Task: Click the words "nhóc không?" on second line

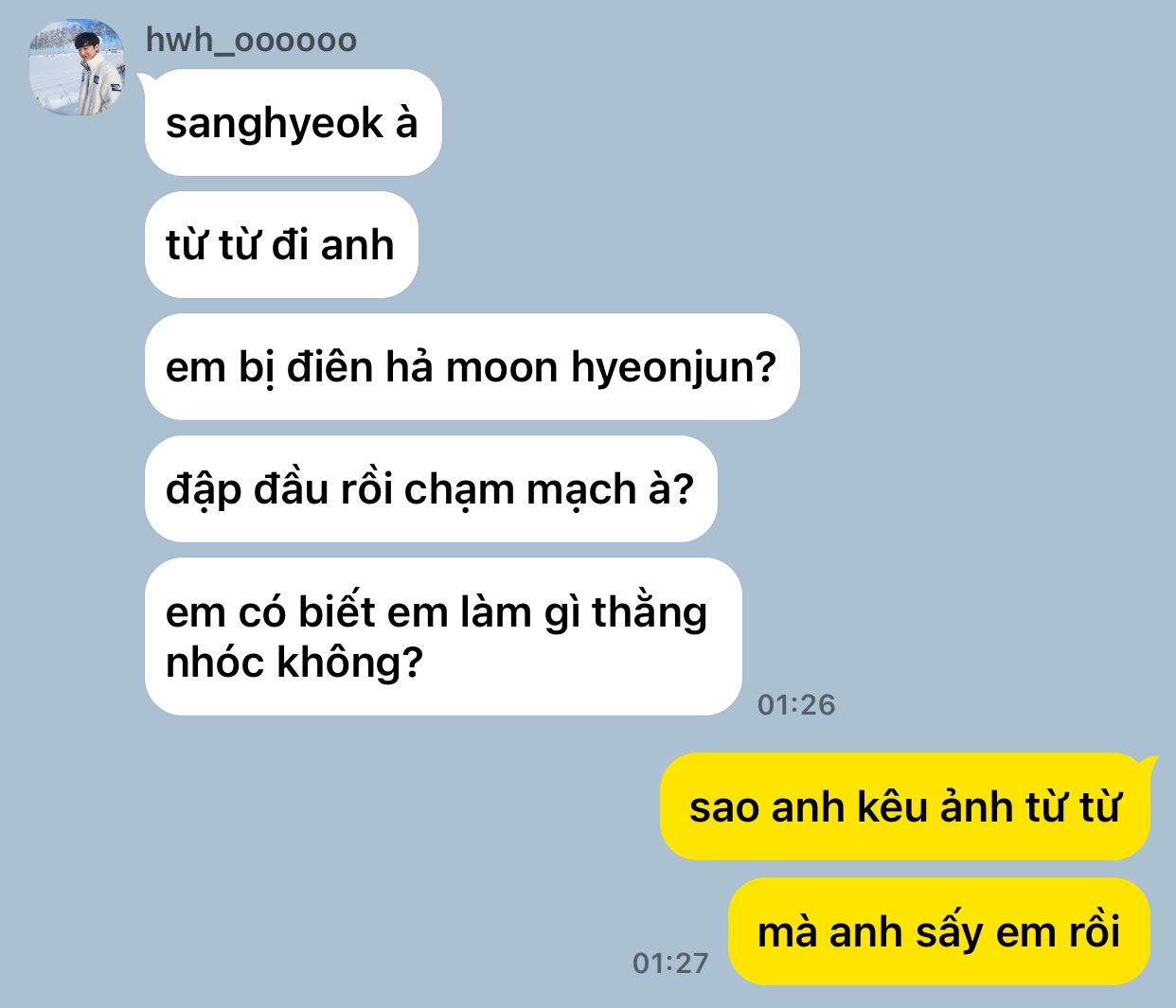Action: click(294, 663)
